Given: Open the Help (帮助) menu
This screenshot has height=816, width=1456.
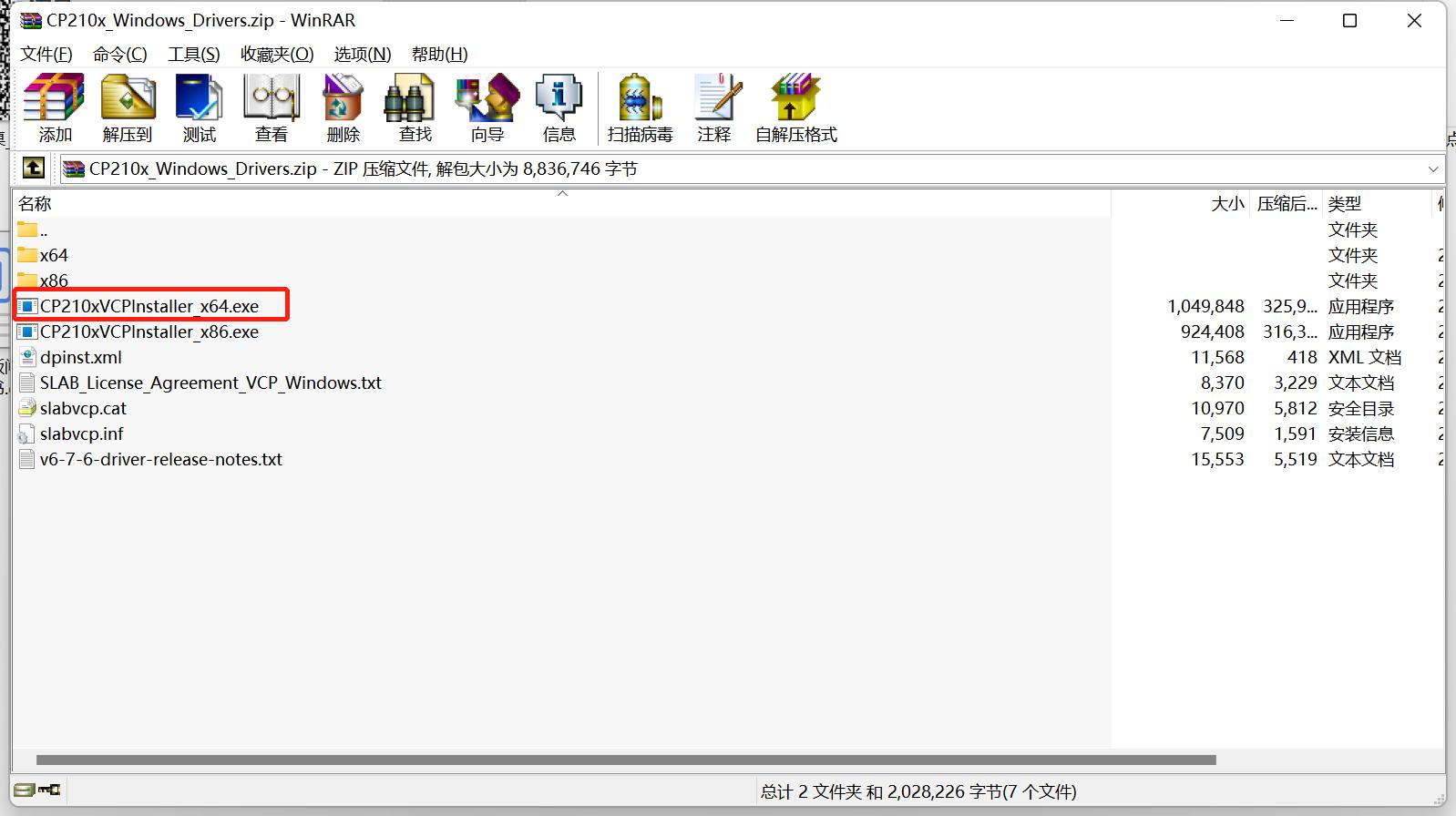Looking at the screenshot, I should [440, 55].
